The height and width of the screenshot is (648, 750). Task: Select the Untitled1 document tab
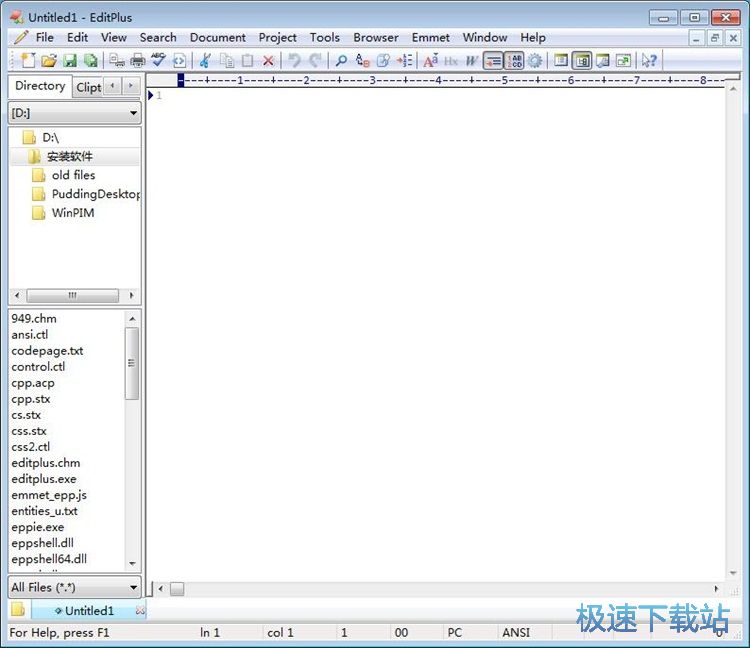89,610
